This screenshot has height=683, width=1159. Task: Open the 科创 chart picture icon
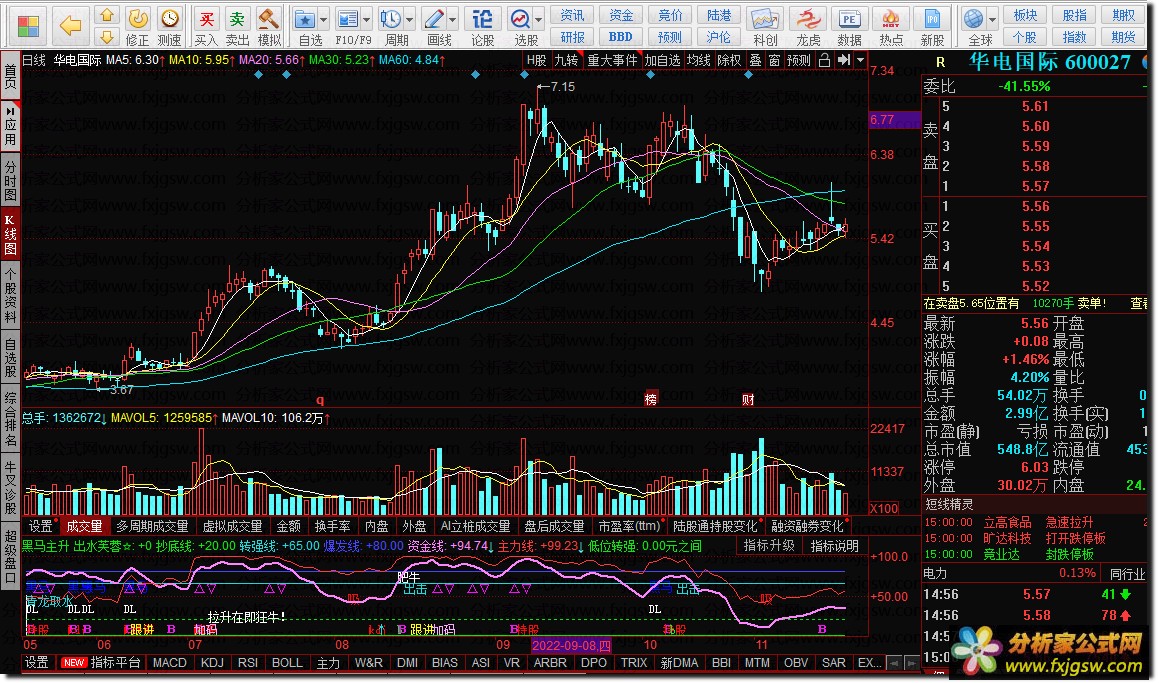(764, 18)
